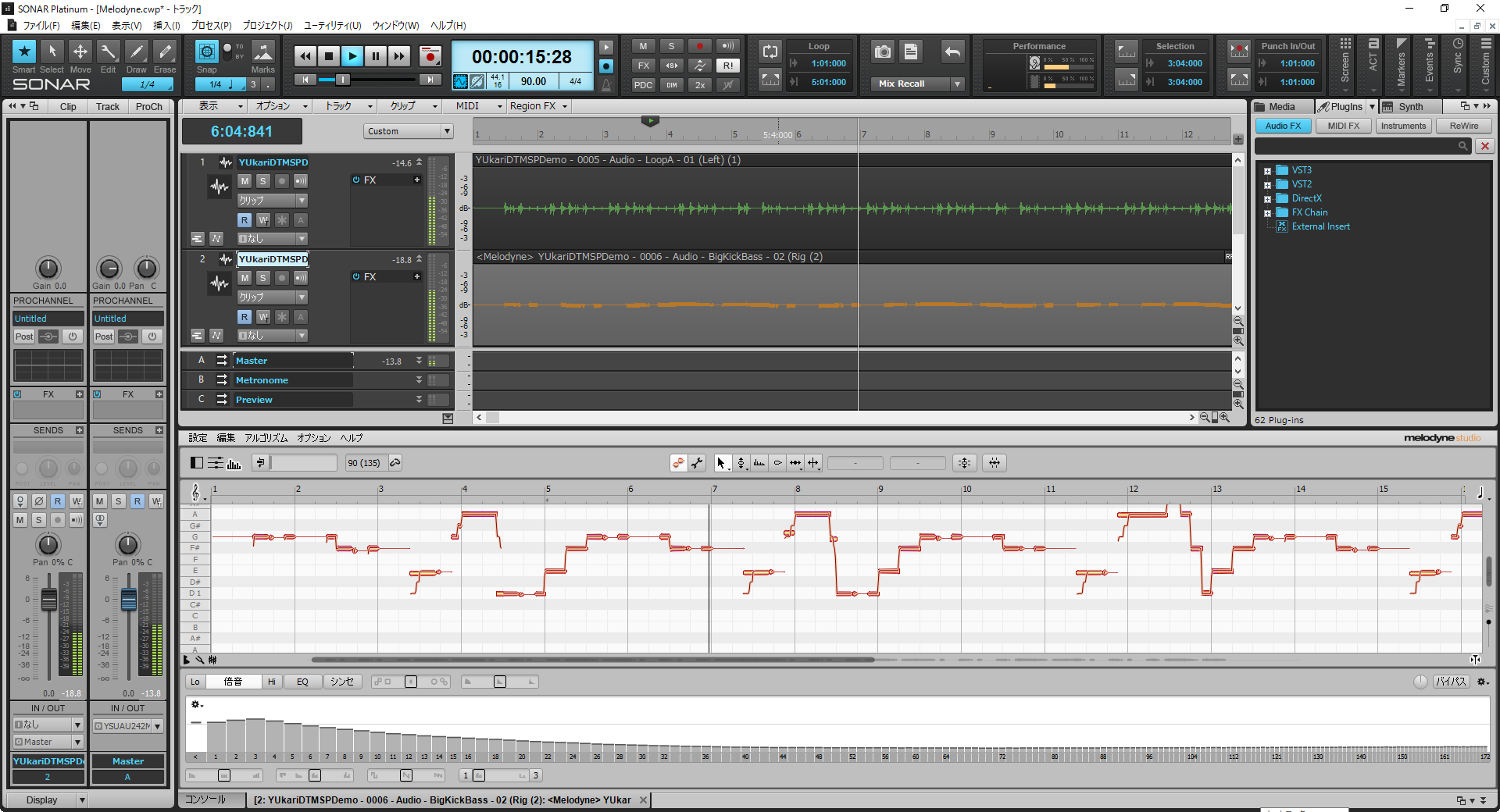The image size is (1500, 812).
Task: Select the Draw pencil tool
Action: (137, 52)
